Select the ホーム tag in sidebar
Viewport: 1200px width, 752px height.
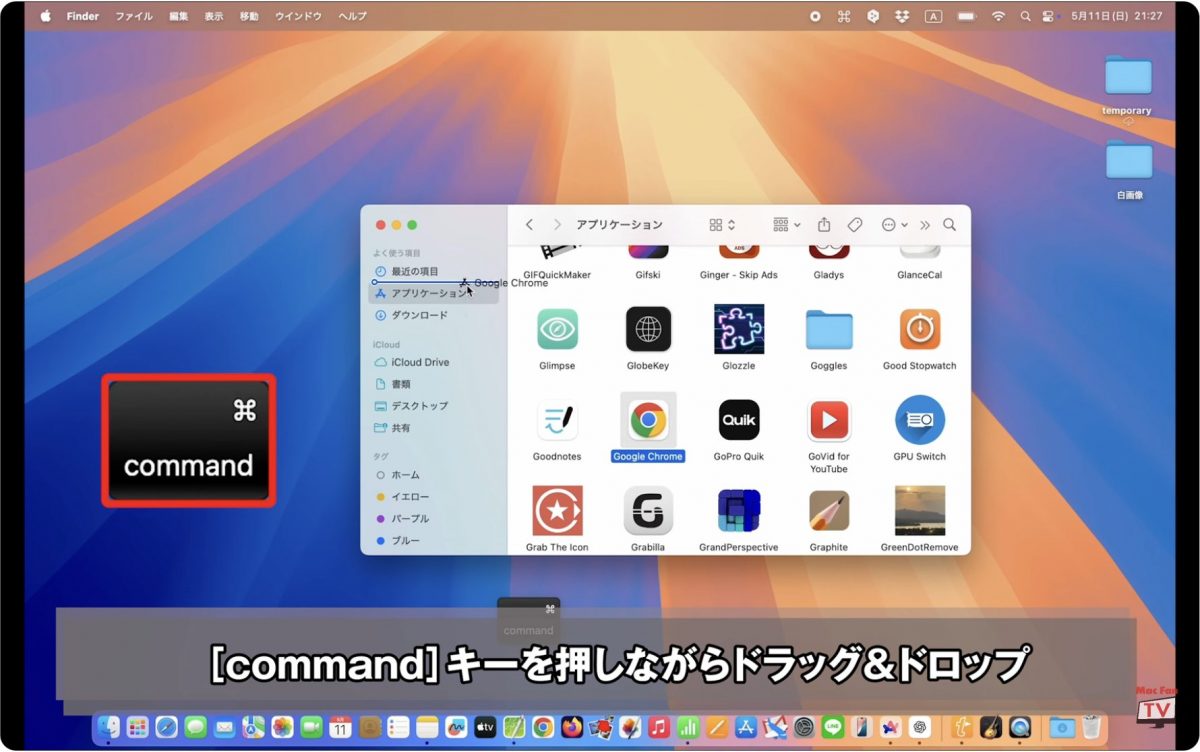(x=434, y=475)
